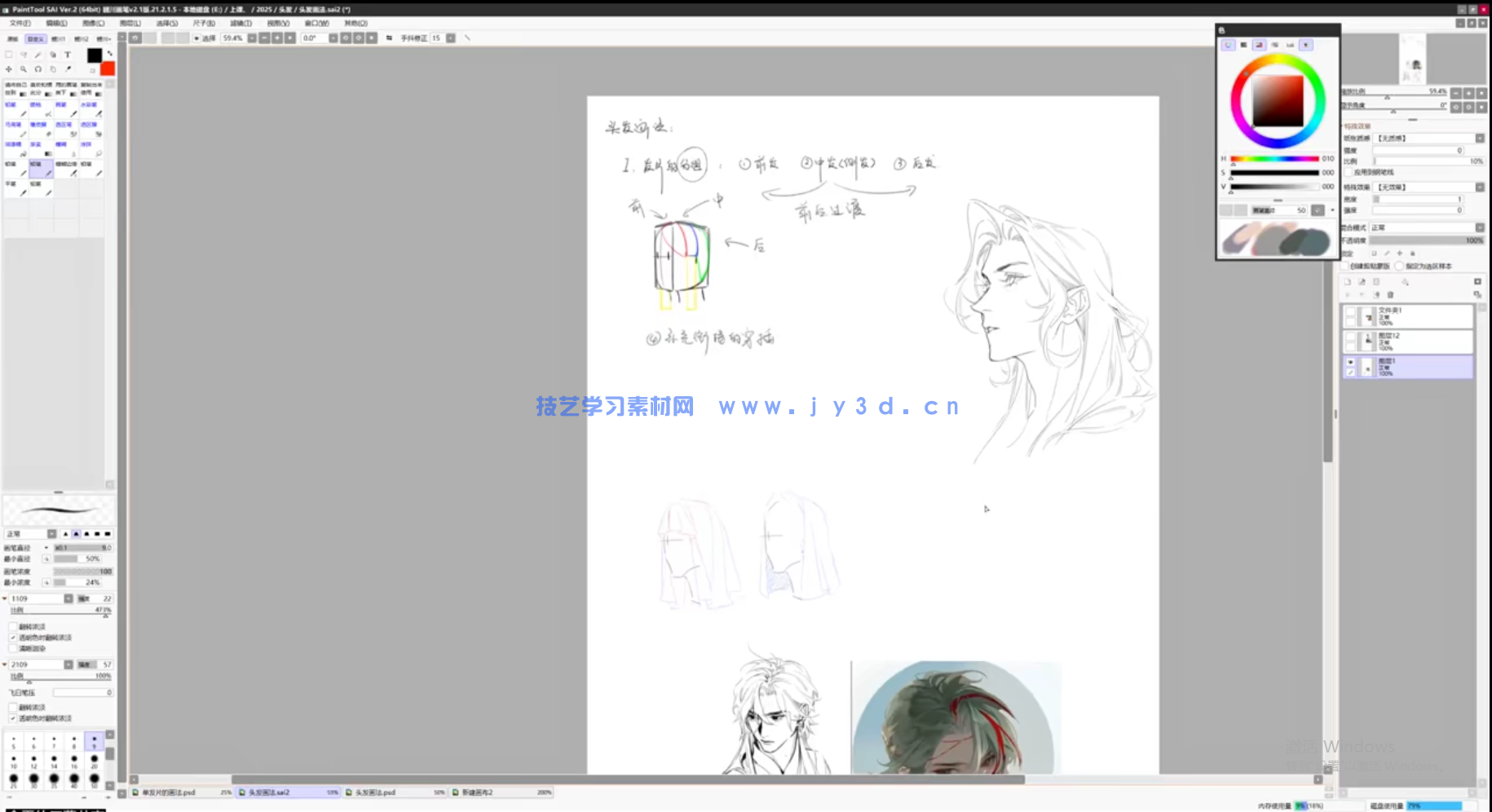Select the move tool
The width and height of the screenshot is (1492, 812).
click(x=8, y=69)
